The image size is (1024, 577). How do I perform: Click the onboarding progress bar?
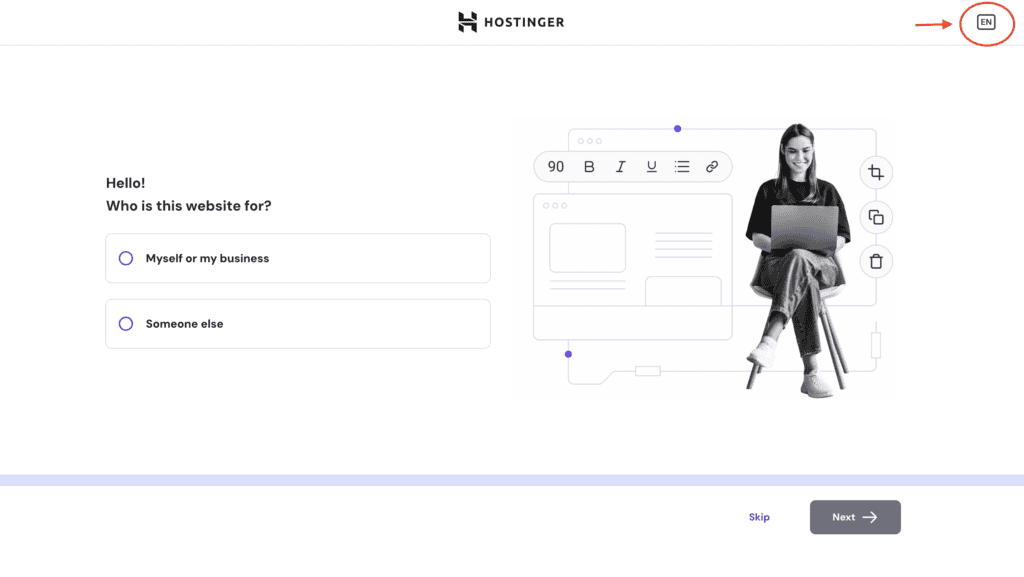[x=512, y=480]
